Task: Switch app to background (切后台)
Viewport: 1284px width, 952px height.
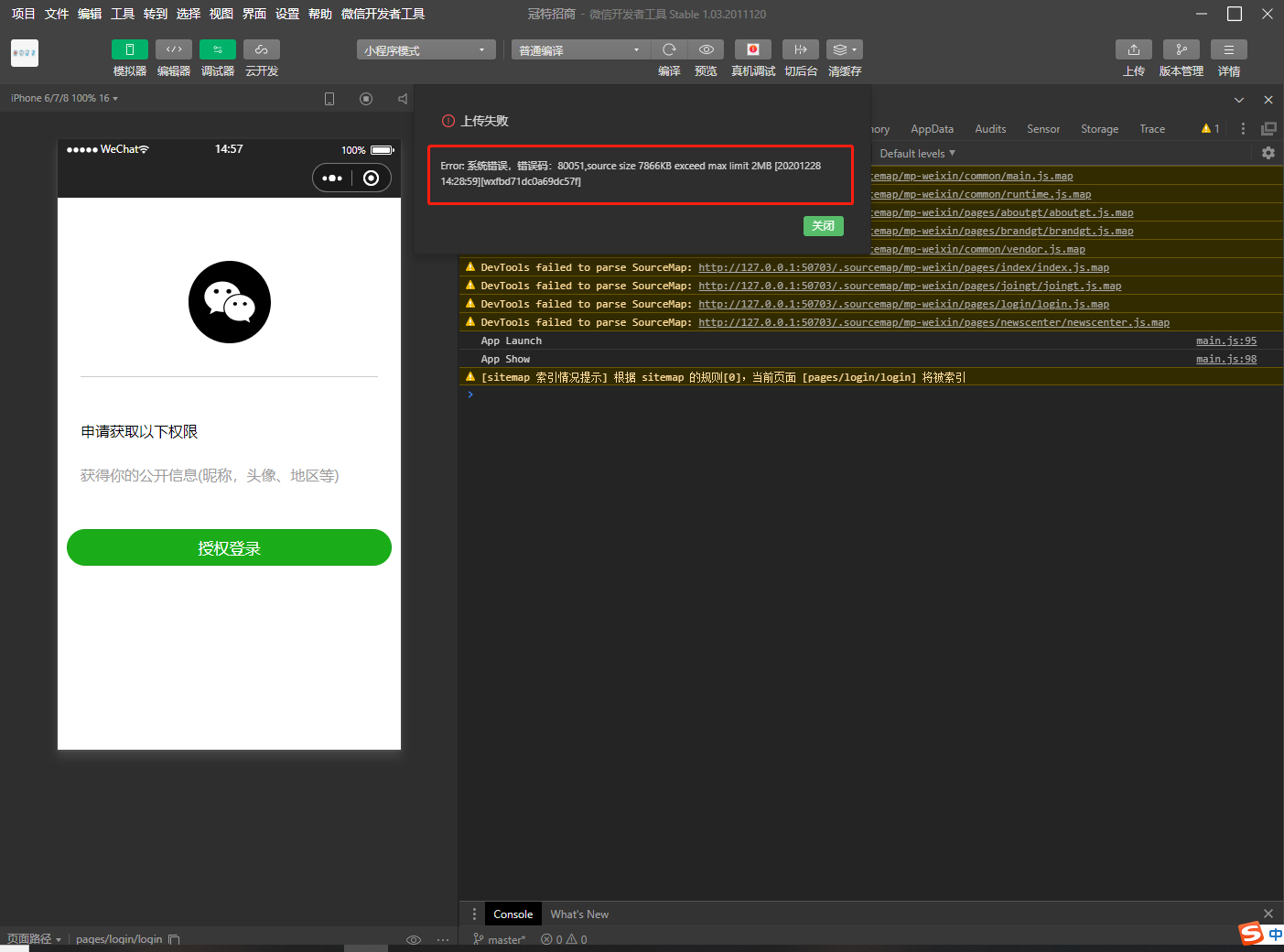Action: point(801,49)
